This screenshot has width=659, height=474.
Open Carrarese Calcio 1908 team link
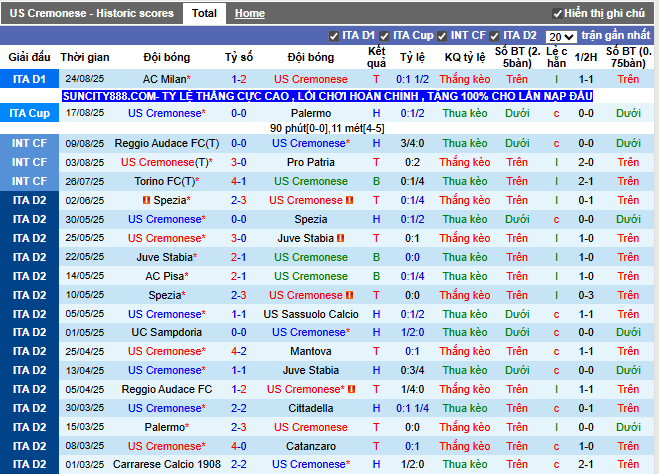(166, 464)
